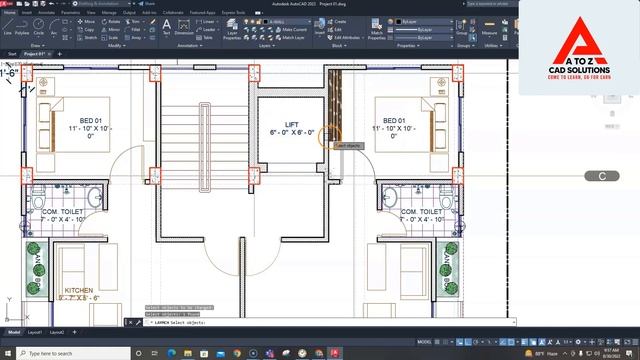640x360 pixels.
Task: Switch to the Layout1 tab
Action: (35, 332)
